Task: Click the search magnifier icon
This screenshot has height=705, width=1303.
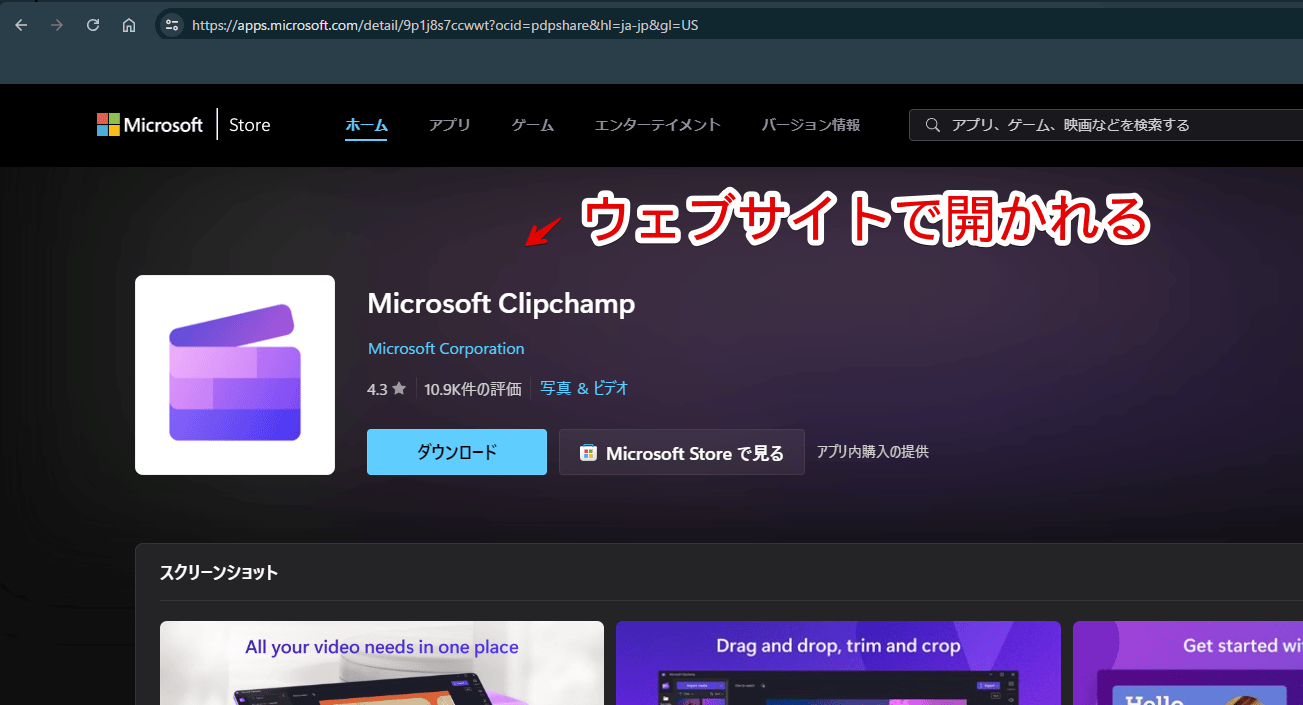Action: point(933,125)
